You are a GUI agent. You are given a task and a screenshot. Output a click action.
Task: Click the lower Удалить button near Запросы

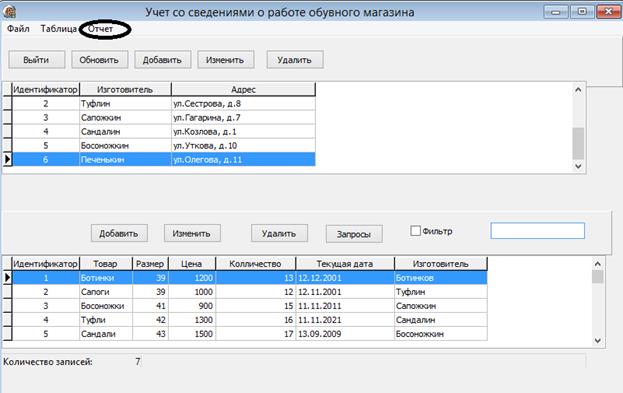coord(279,233)
